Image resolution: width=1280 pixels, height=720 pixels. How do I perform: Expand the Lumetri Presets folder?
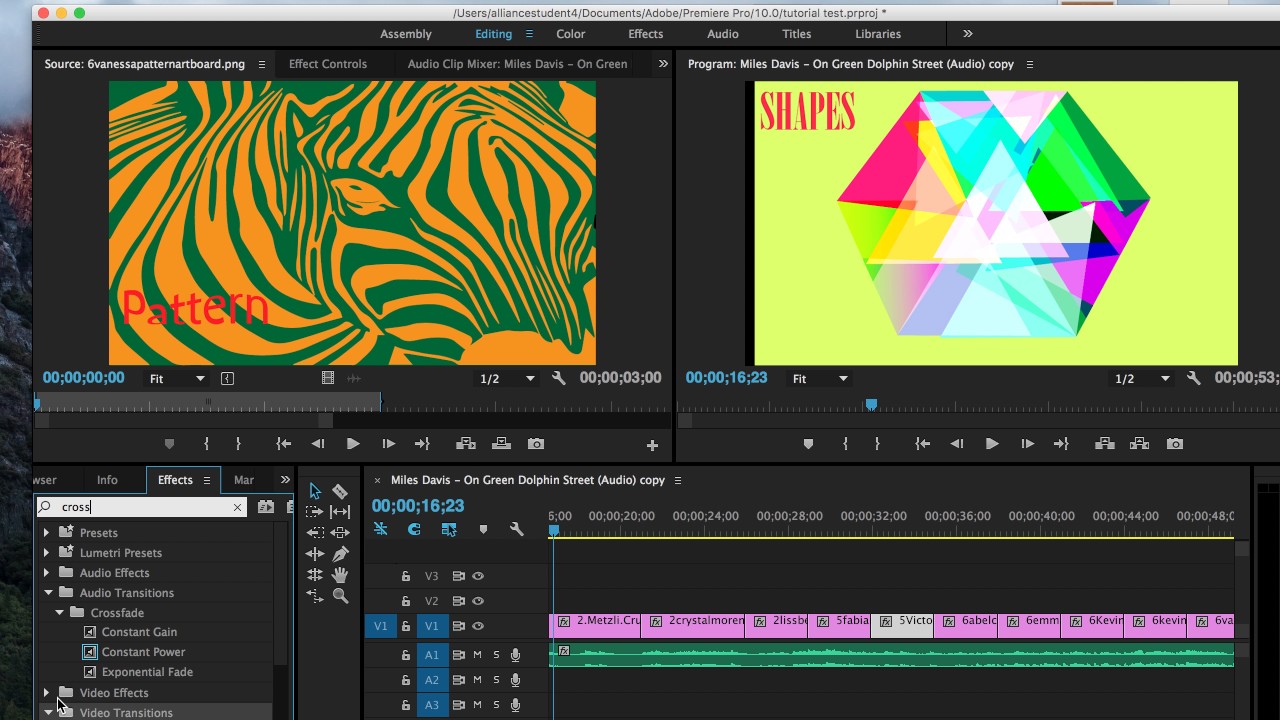point(46,553)
